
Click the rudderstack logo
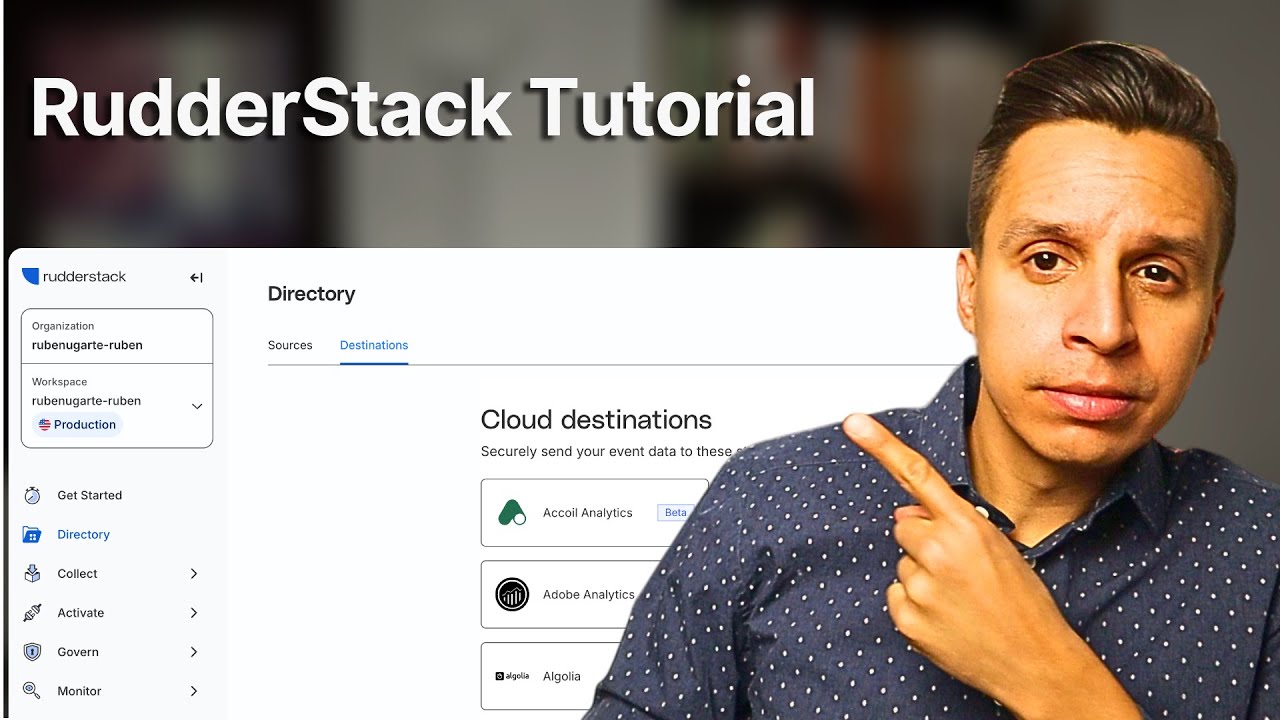[74, 277]
